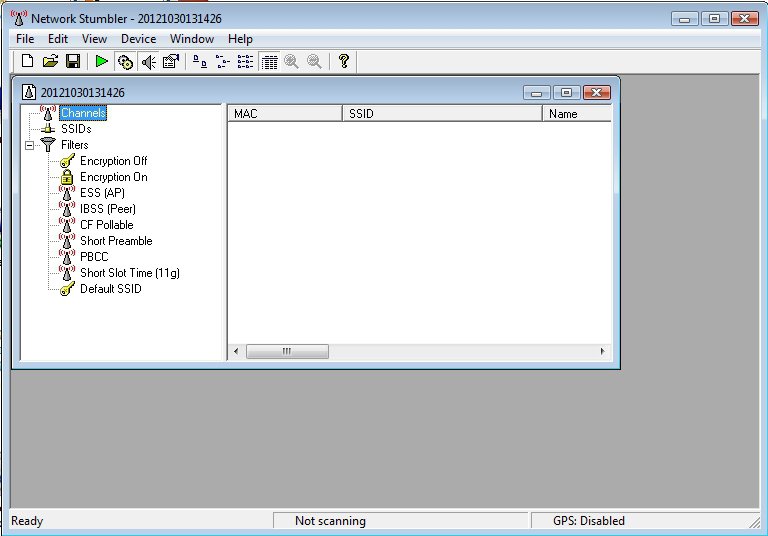The width and height of the screenshot is (768, 536).
Task: Select the Encryption Off filter
Action: coord(114,161)
